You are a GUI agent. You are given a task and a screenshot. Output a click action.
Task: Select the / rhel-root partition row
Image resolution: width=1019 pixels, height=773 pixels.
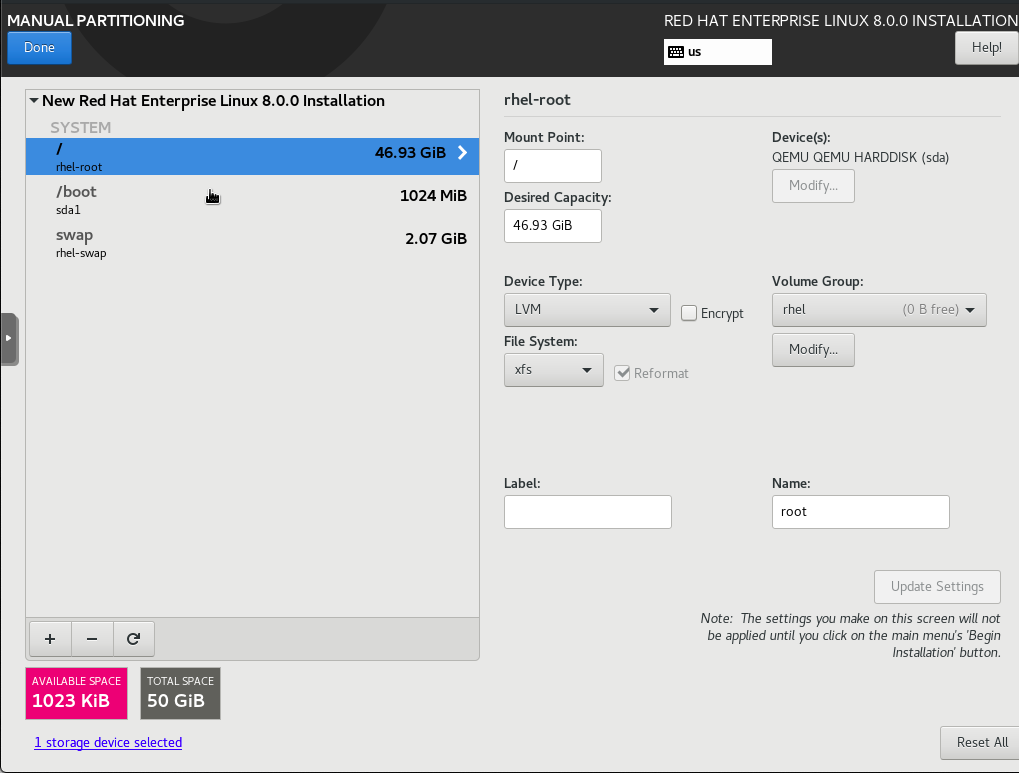[x=252, y=156]
